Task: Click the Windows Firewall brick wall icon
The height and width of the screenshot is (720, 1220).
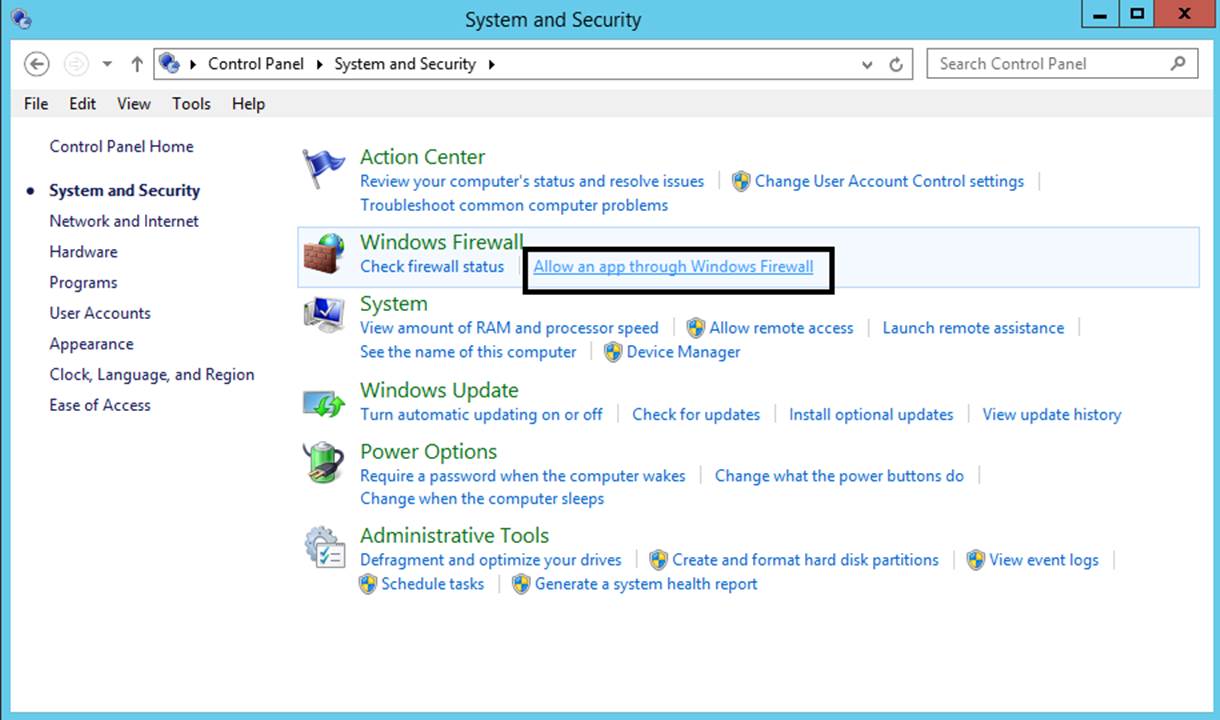Action: pos(323,254)
